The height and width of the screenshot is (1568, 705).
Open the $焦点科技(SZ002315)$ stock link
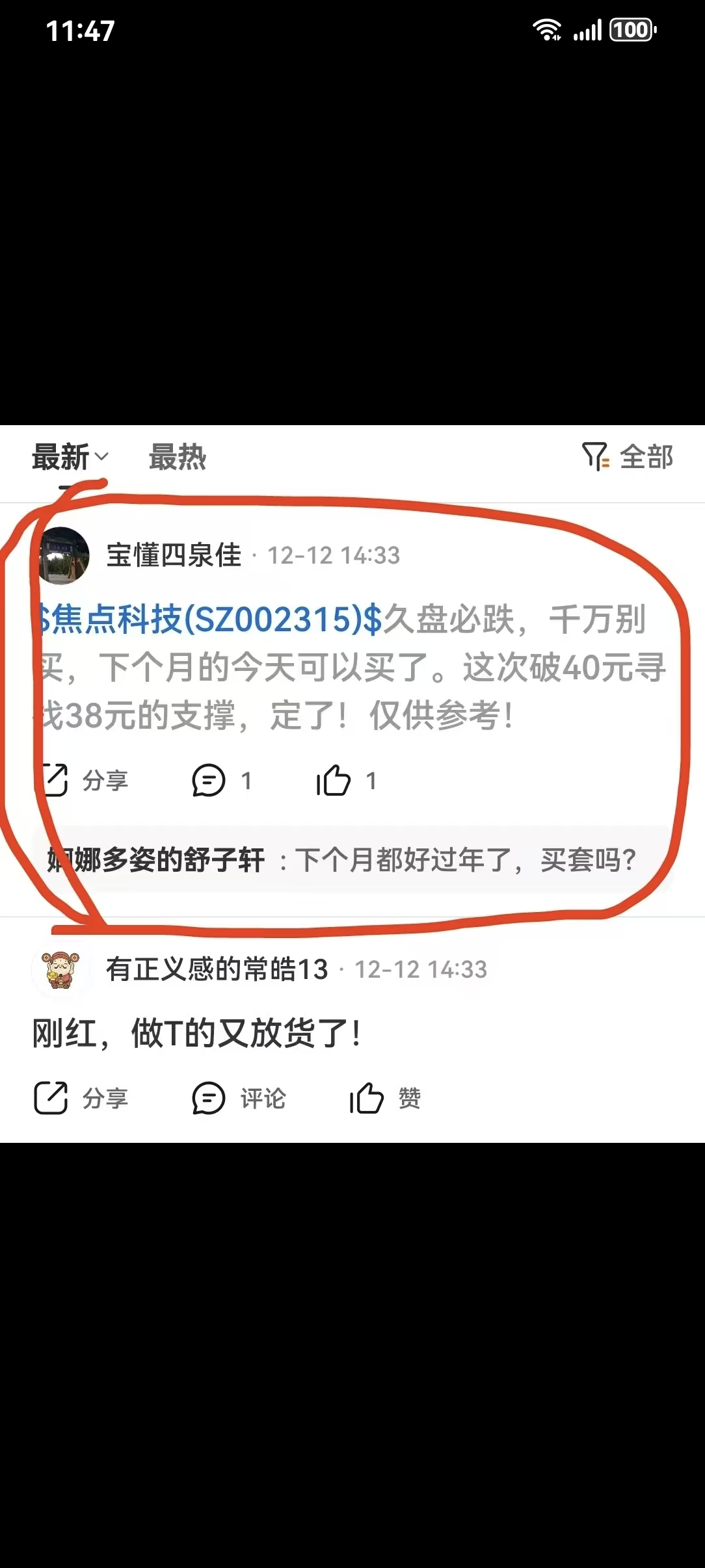[x=208, y=619]
